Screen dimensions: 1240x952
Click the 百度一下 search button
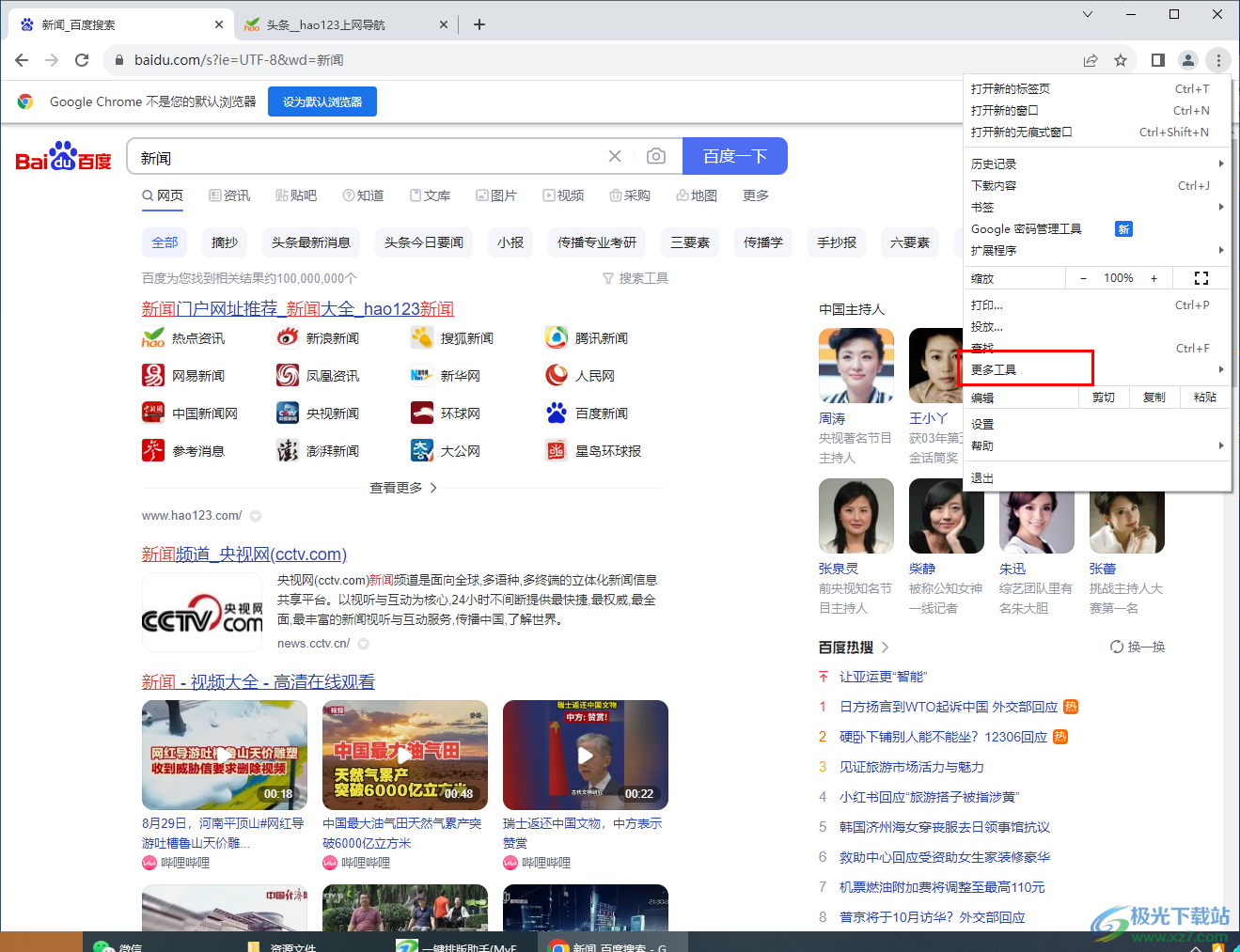coord(735,156)
